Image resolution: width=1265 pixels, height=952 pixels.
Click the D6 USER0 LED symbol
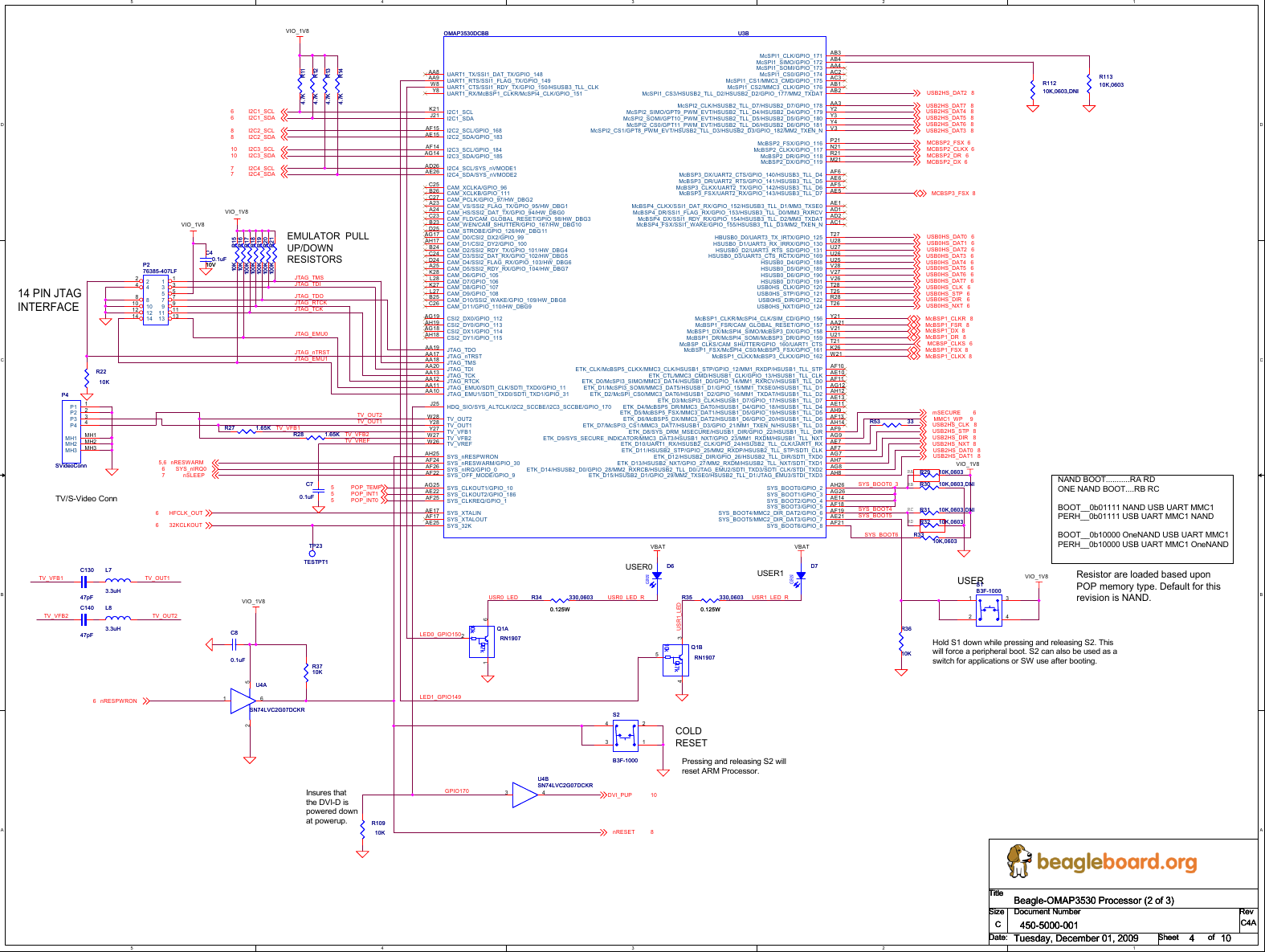pos(656,576)
